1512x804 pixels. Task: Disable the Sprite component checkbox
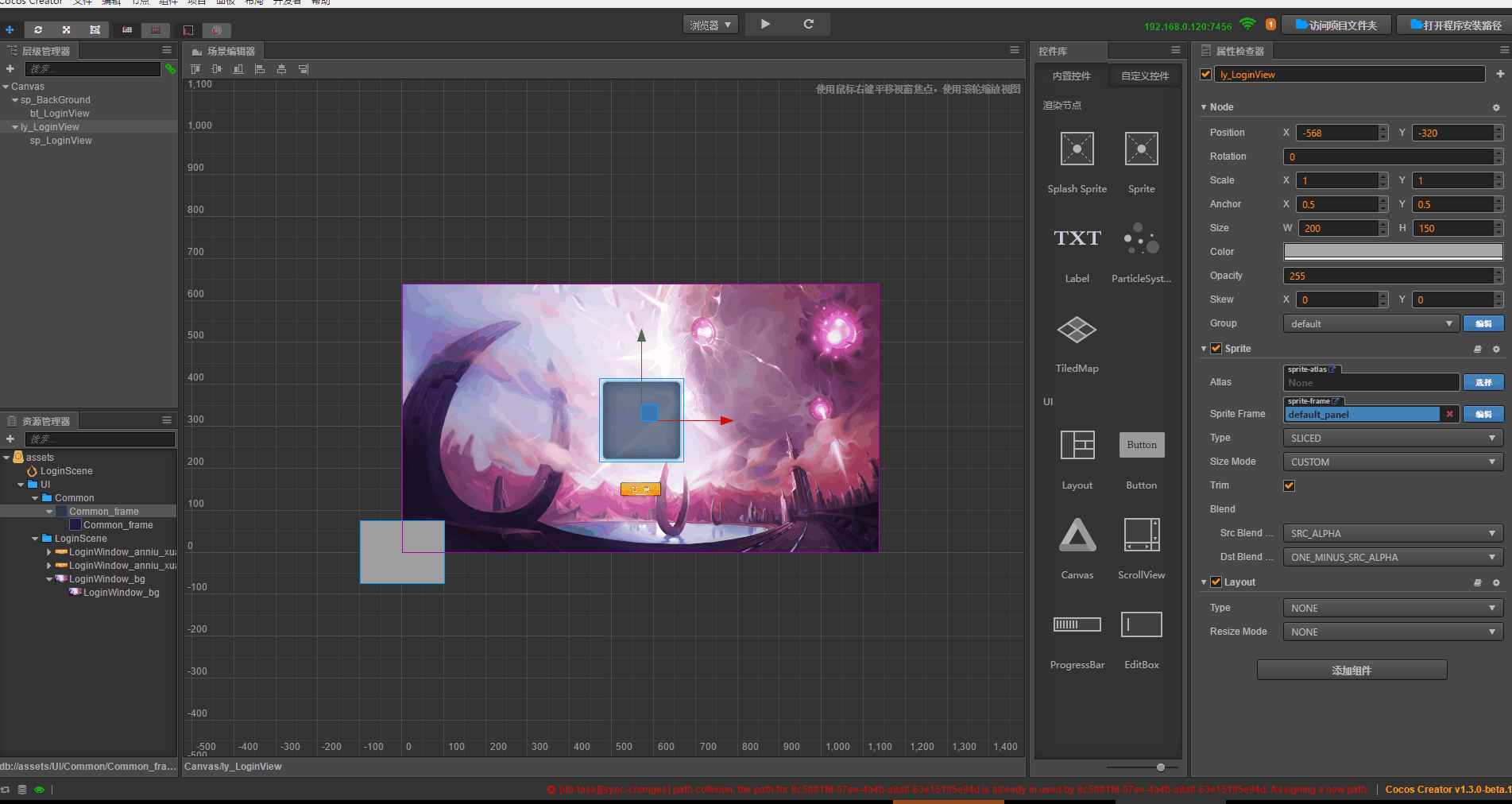point(1216,348)
